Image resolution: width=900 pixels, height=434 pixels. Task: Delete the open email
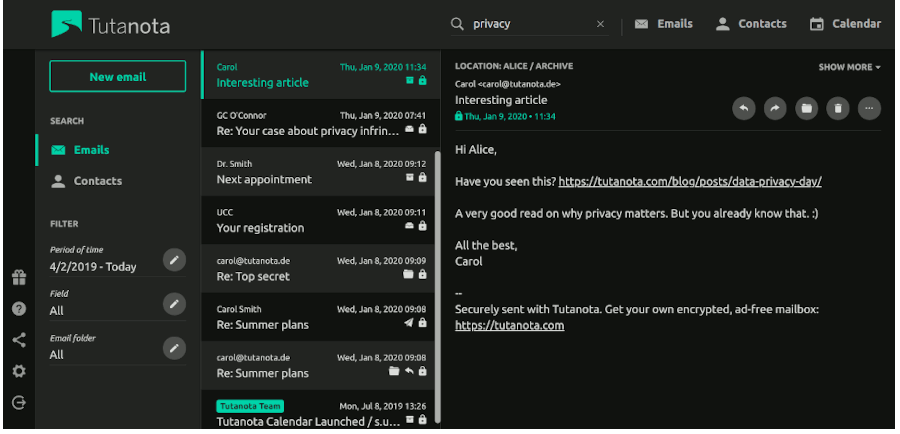point(837,108)
